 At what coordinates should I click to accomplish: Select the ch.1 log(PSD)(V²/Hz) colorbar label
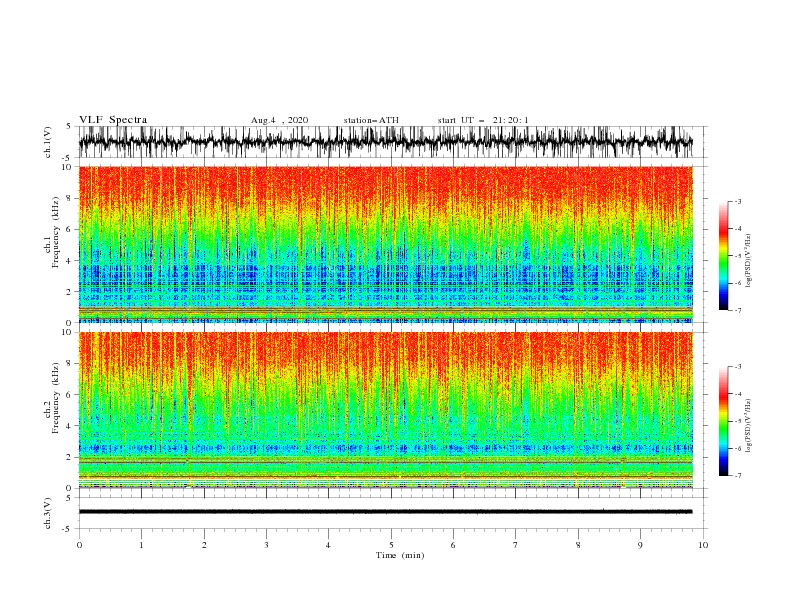point(749,261)
